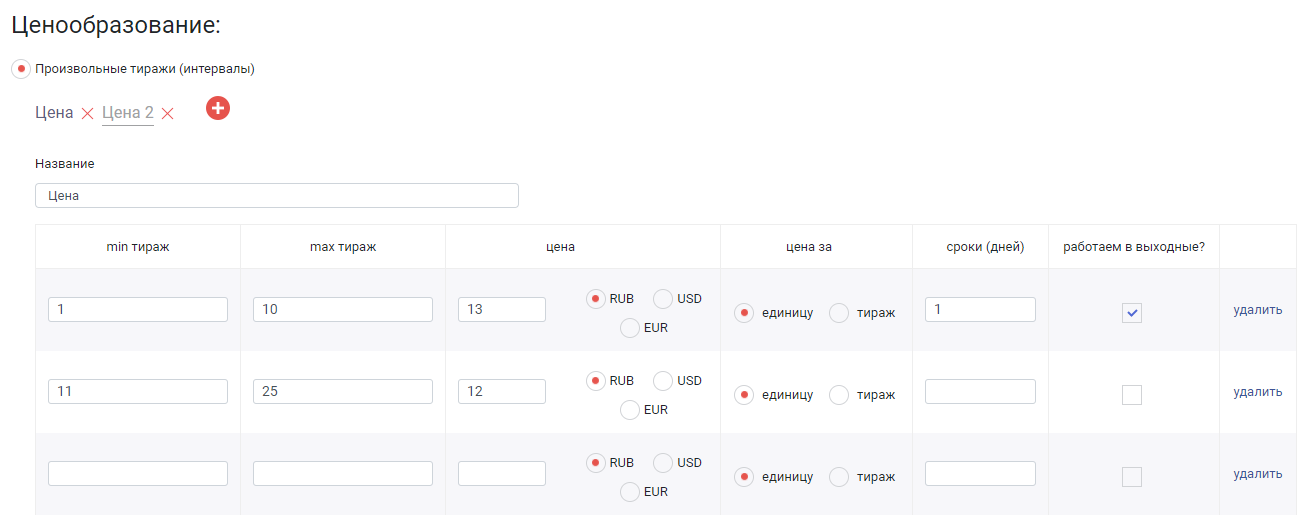Select USD in the empty last row

(663, 463)
